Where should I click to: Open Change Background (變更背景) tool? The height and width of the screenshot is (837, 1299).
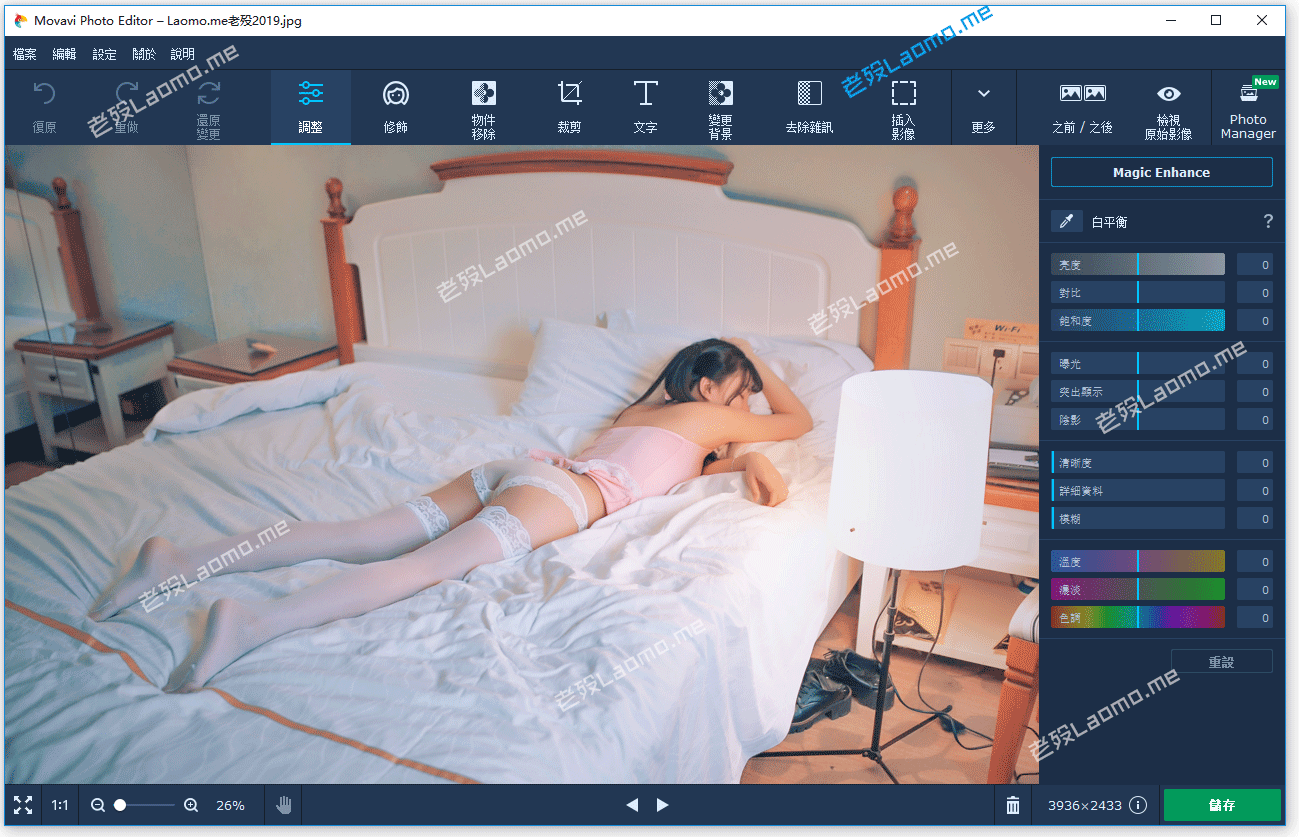click(x=721, y=108)
